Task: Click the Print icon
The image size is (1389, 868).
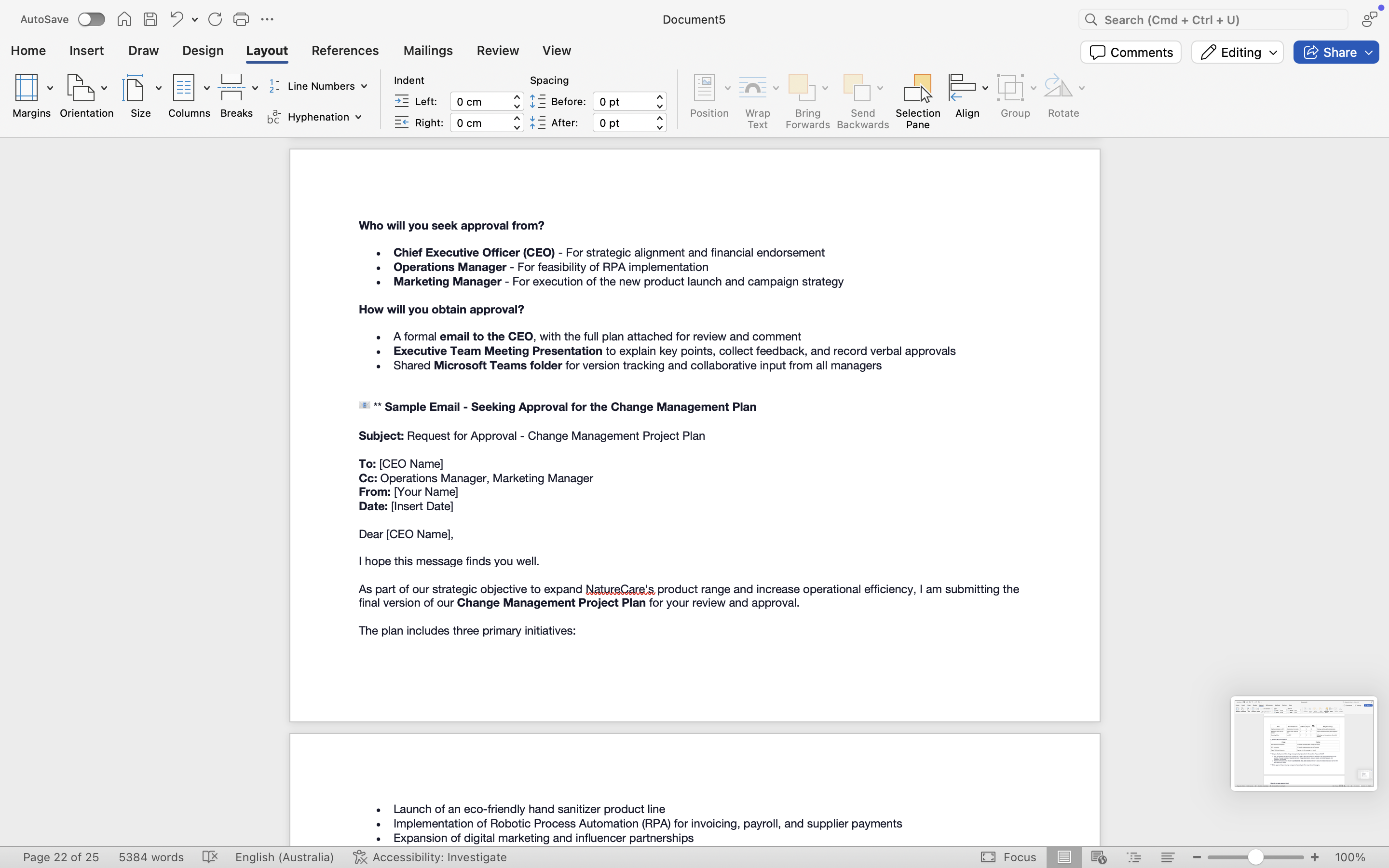Action: (241, 19)
